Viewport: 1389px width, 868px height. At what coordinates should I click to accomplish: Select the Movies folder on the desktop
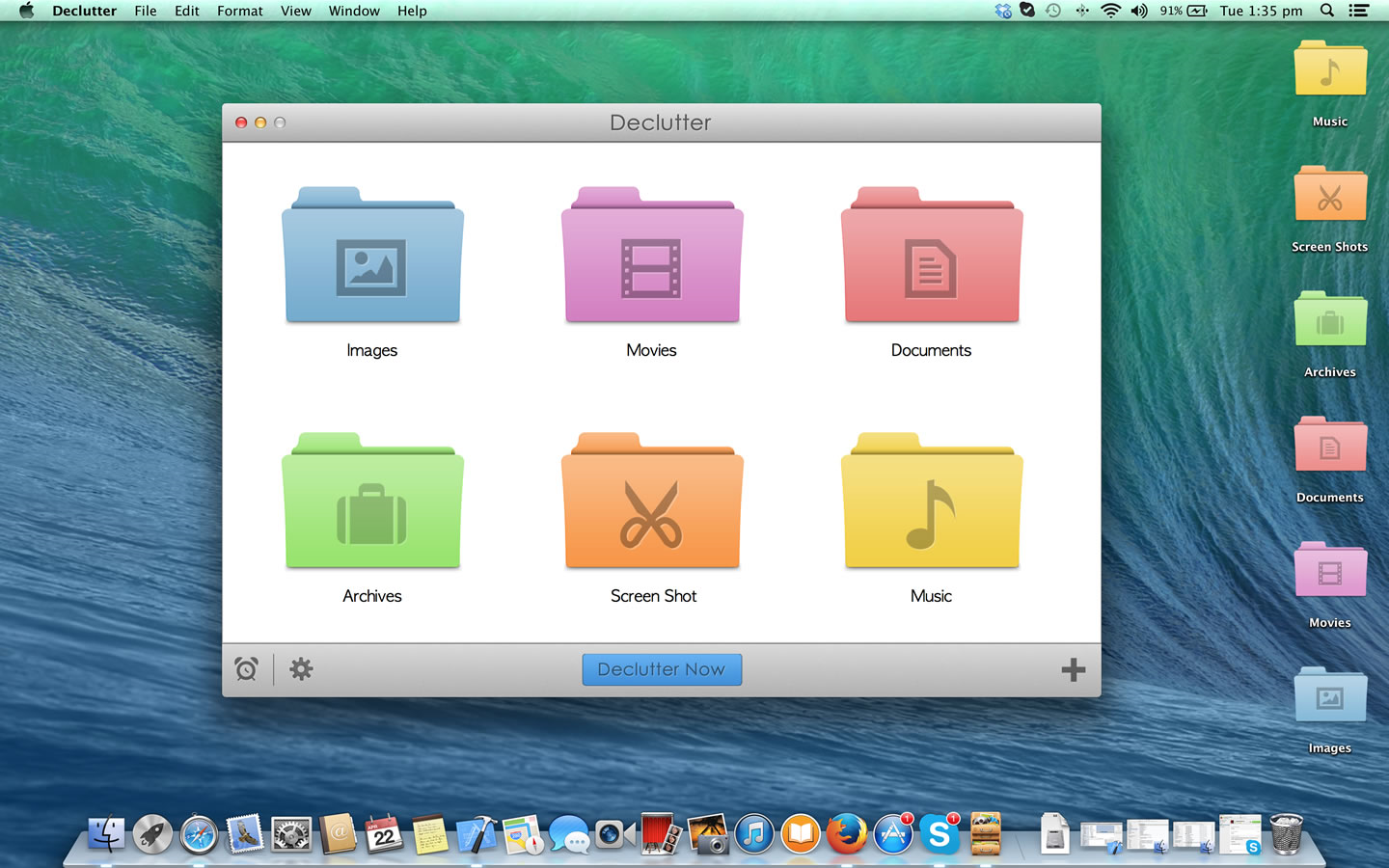(1330, 571)
